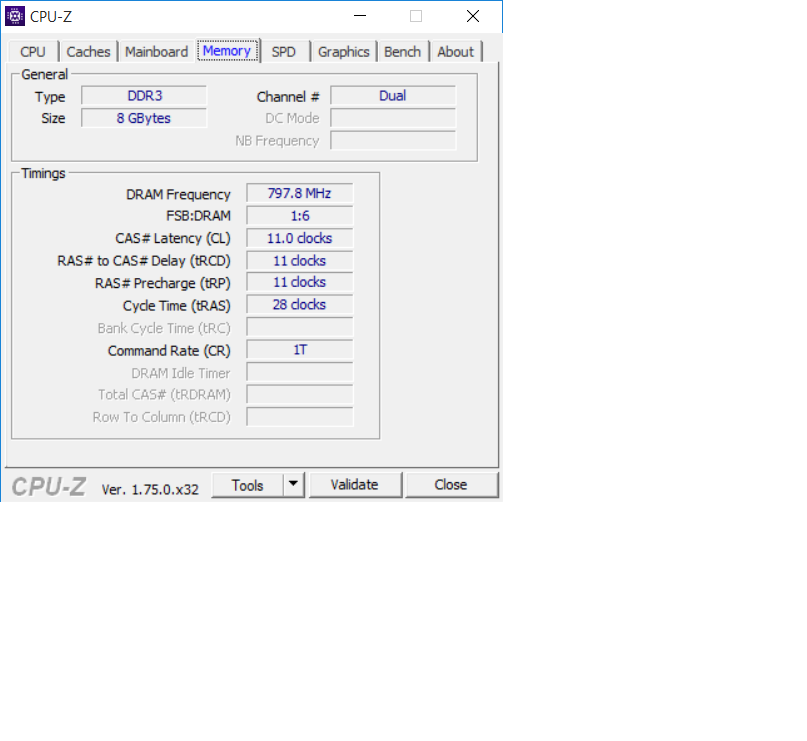This screenshot has height=741, width=807.
Task: Select the Memory tab
Action: point(227,51)
